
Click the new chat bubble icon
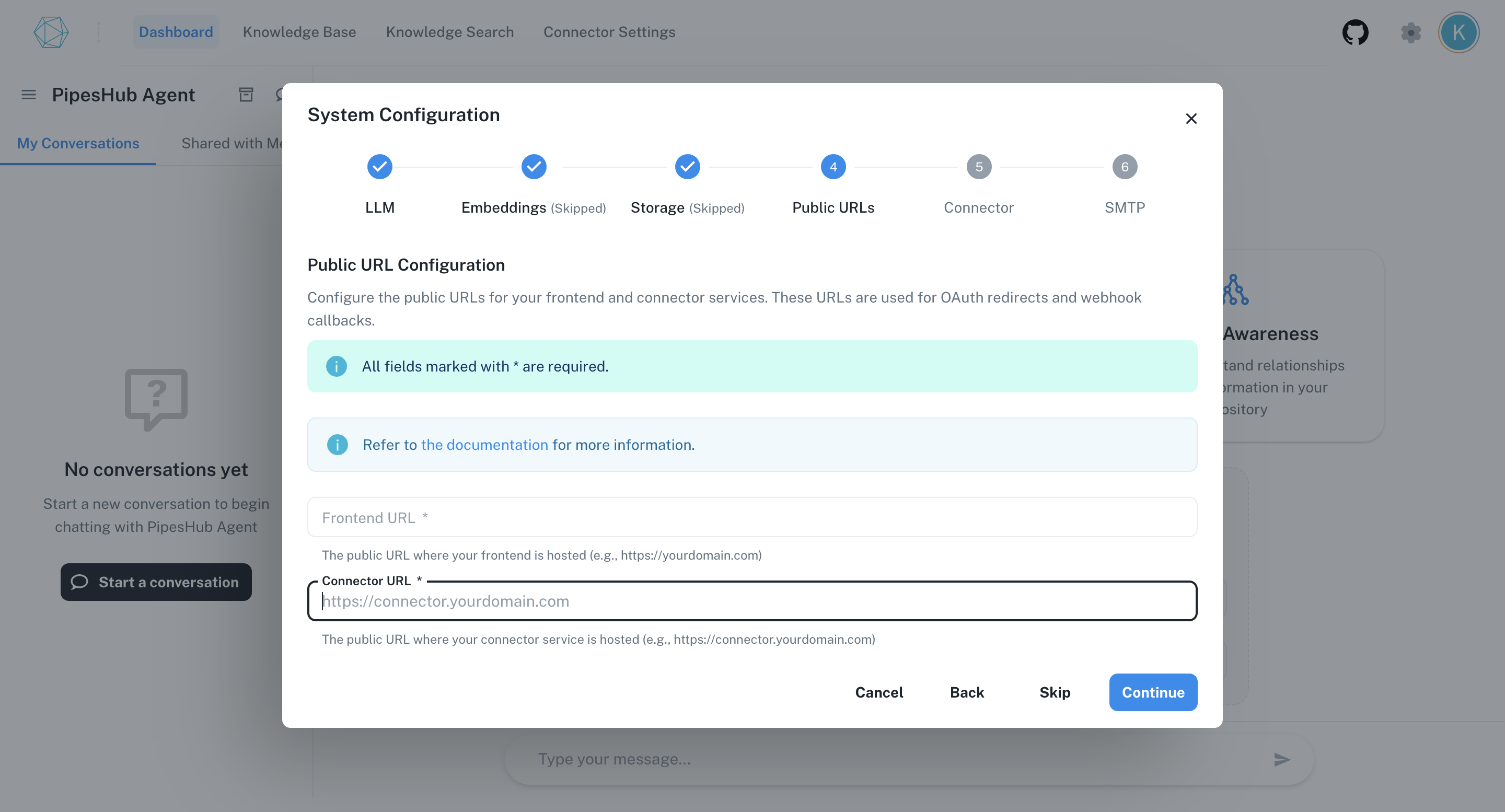(x=280, y=94)
